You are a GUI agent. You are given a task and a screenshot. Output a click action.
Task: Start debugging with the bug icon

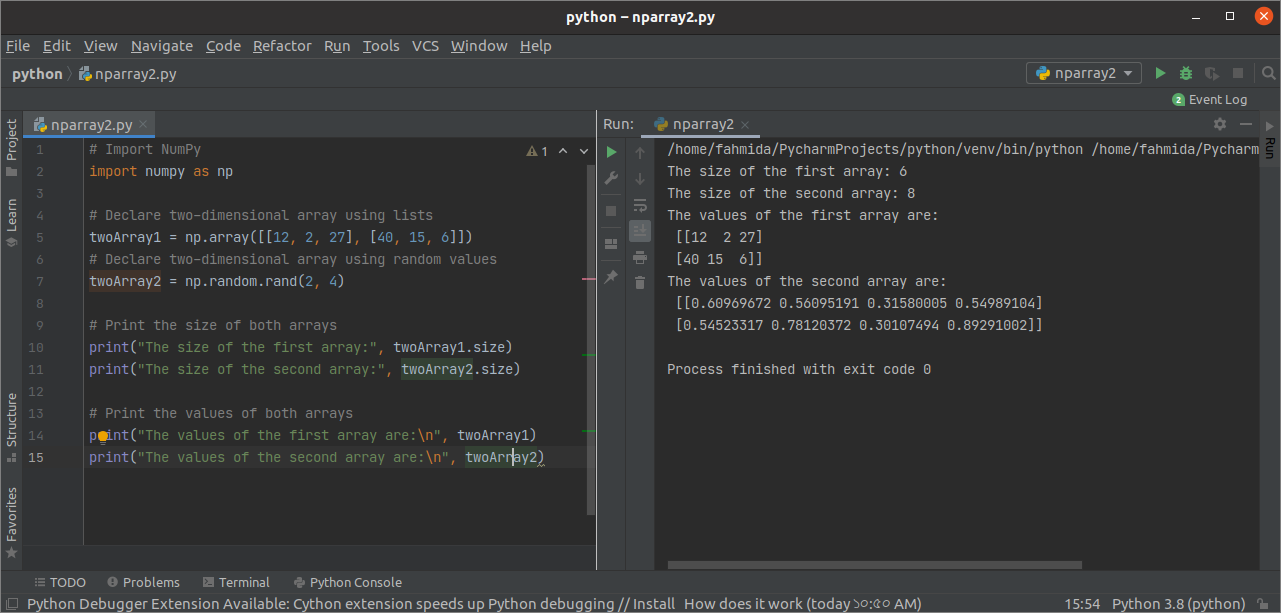[x=1184, y=73]
